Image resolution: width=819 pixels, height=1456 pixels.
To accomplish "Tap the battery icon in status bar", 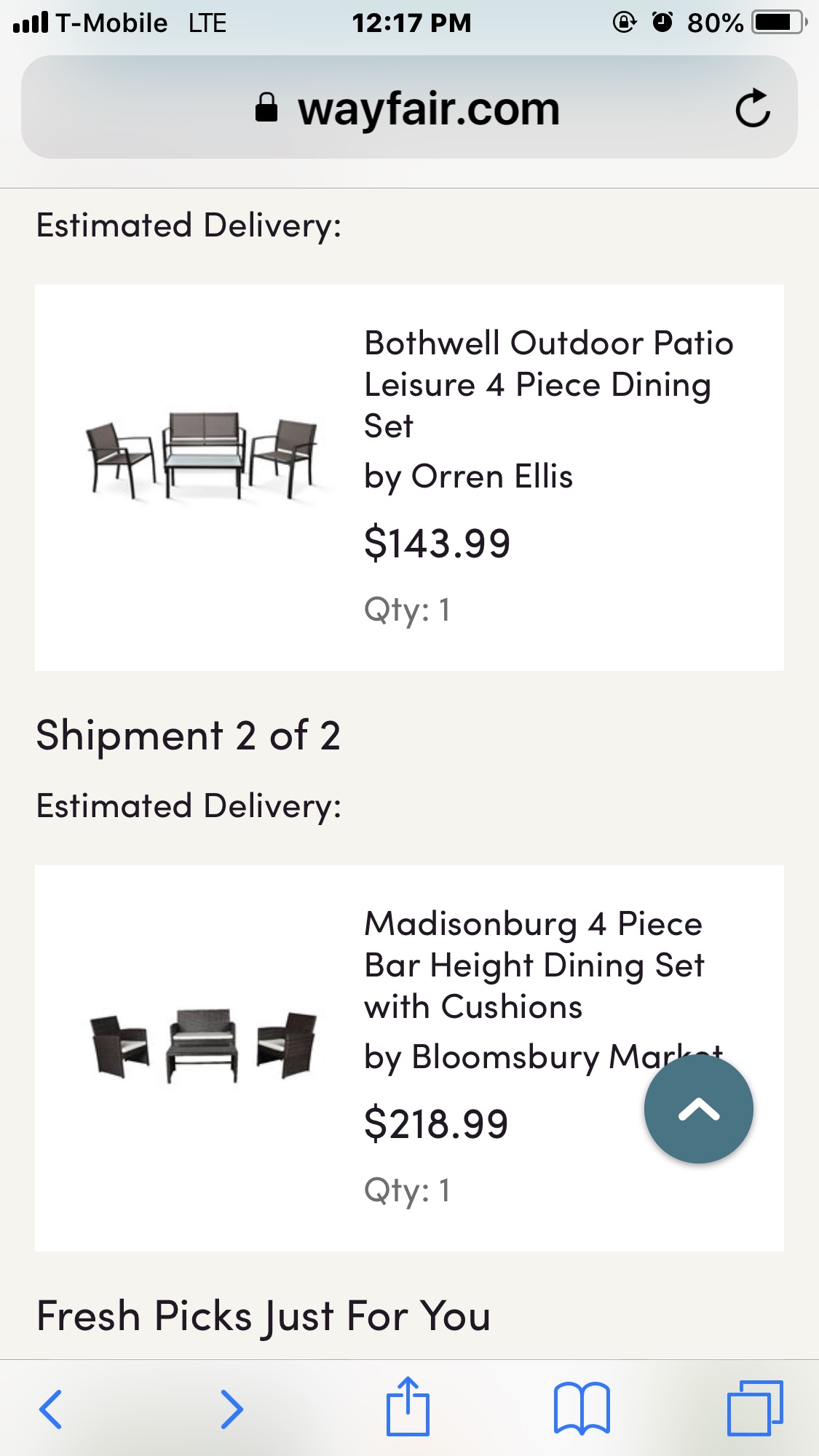I will tap(779, 23).
